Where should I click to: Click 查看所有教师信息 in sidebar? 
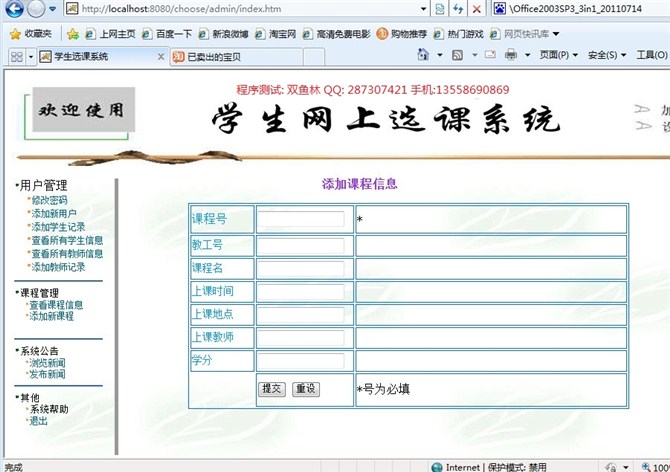click(x=67, y=254)
